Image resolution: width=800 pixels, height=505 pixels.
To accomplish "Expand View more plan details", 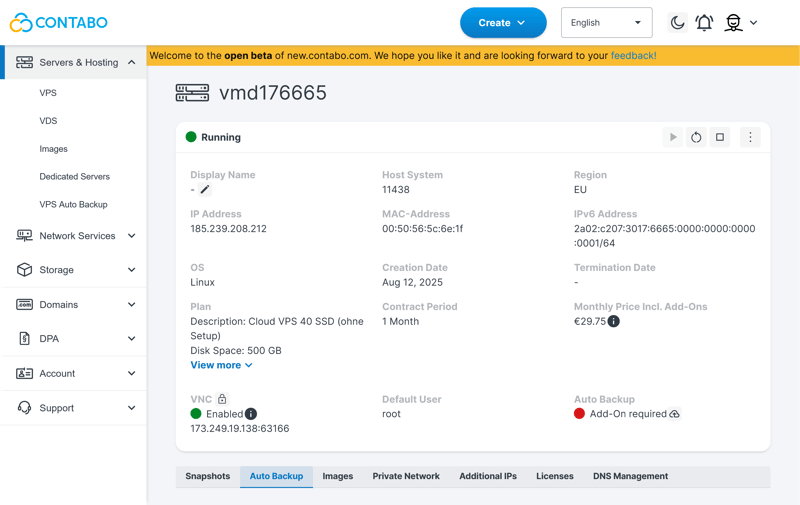I will [x=221, y=365].
